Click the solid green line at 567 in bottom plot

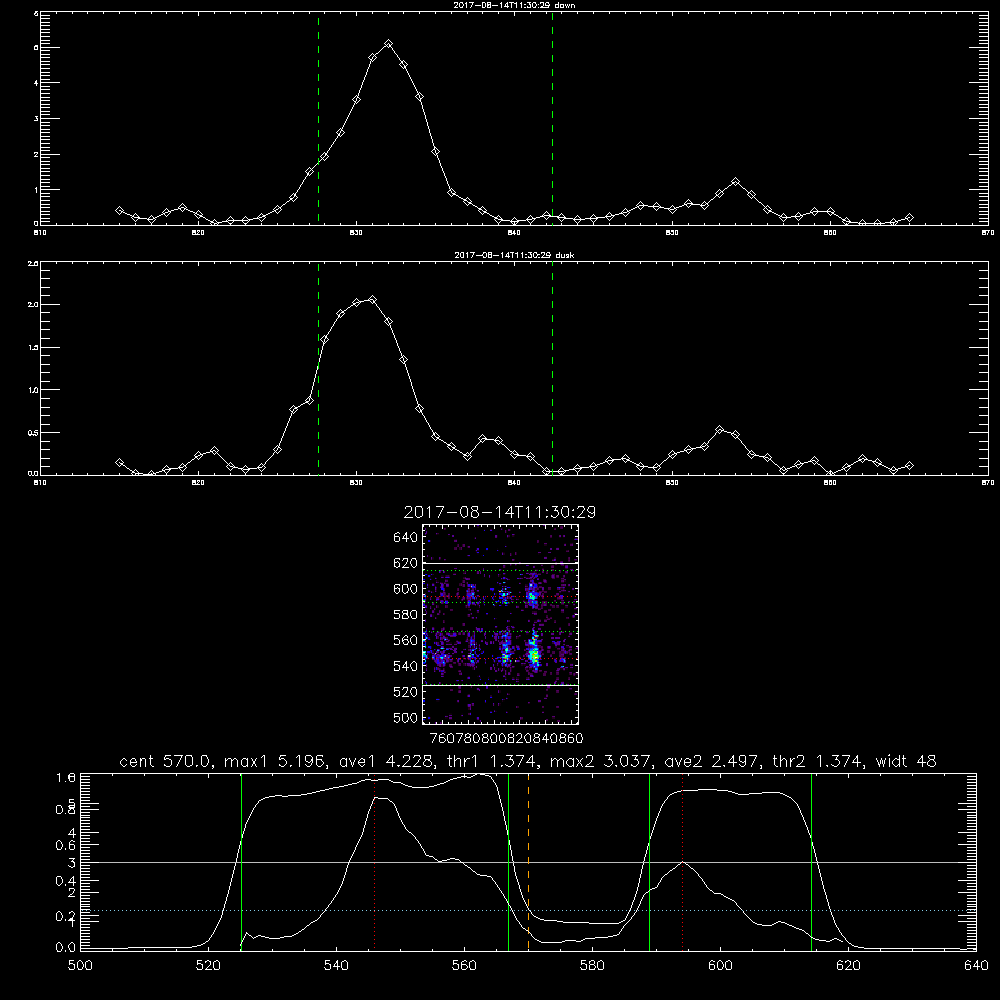508,862
